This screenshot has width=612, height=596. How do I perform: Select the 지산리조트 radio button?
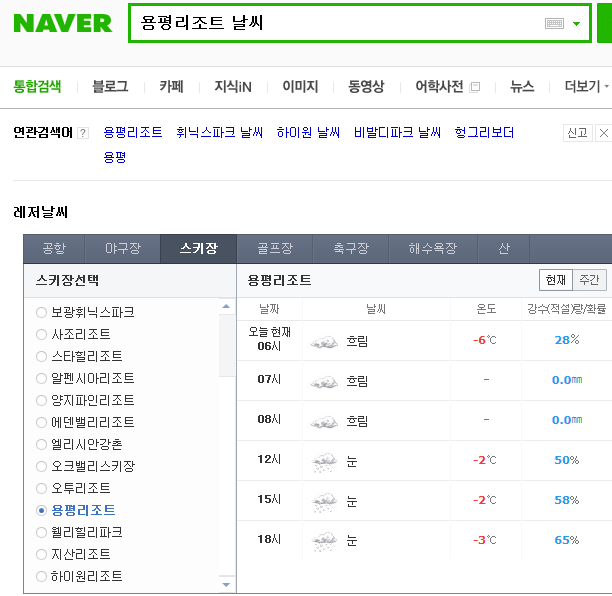click(41, 554)
